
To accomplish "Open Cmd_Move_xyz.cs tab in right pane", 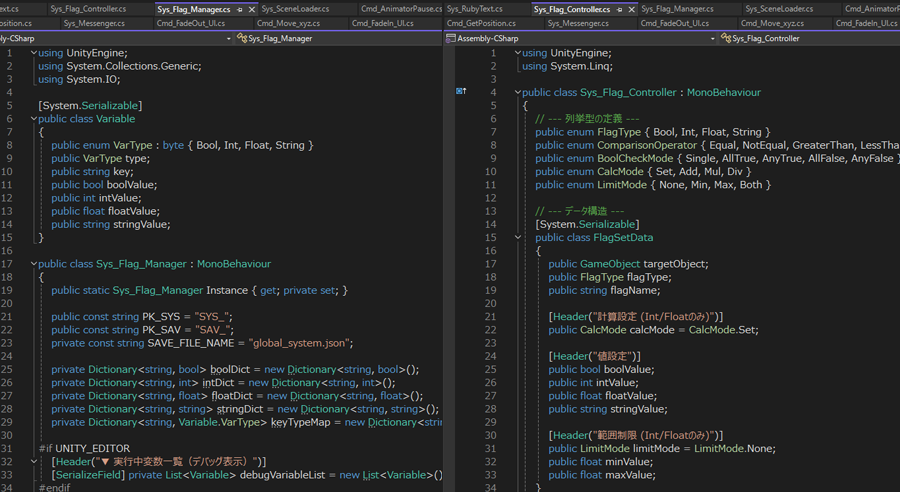I will [773, 23].
